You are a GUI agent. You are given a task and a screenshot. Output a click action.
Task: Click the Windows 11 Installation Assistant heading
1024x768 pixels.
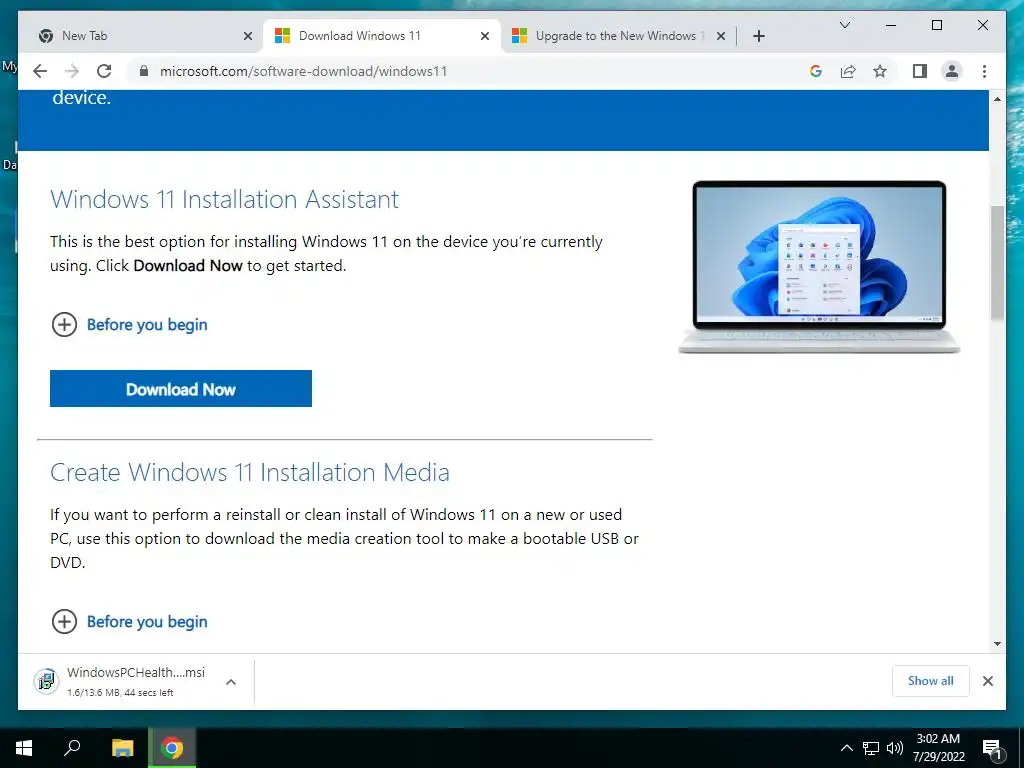[x=224, y=199]
